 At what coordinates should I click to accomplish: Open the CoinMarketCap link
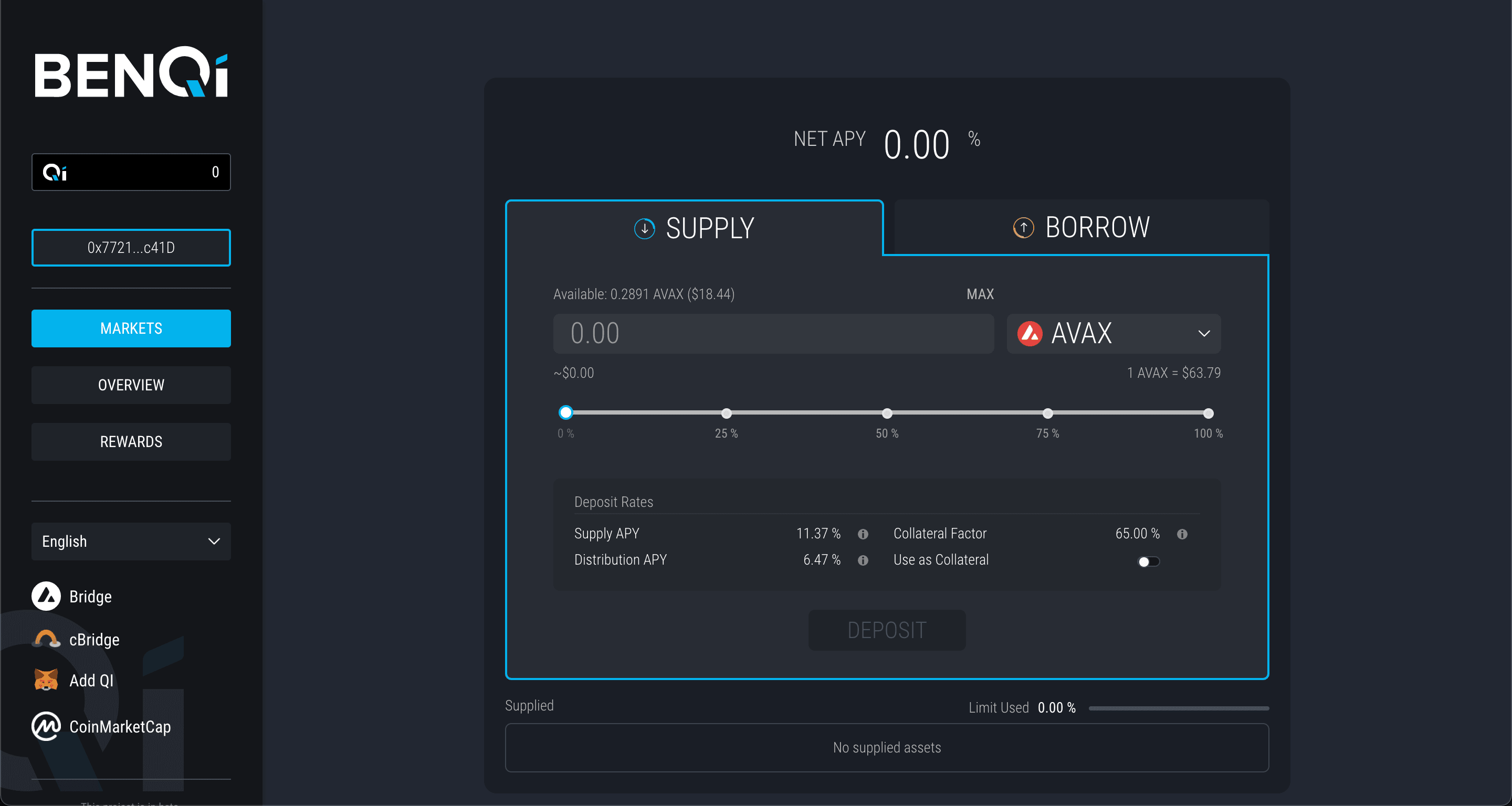(120, 727)
